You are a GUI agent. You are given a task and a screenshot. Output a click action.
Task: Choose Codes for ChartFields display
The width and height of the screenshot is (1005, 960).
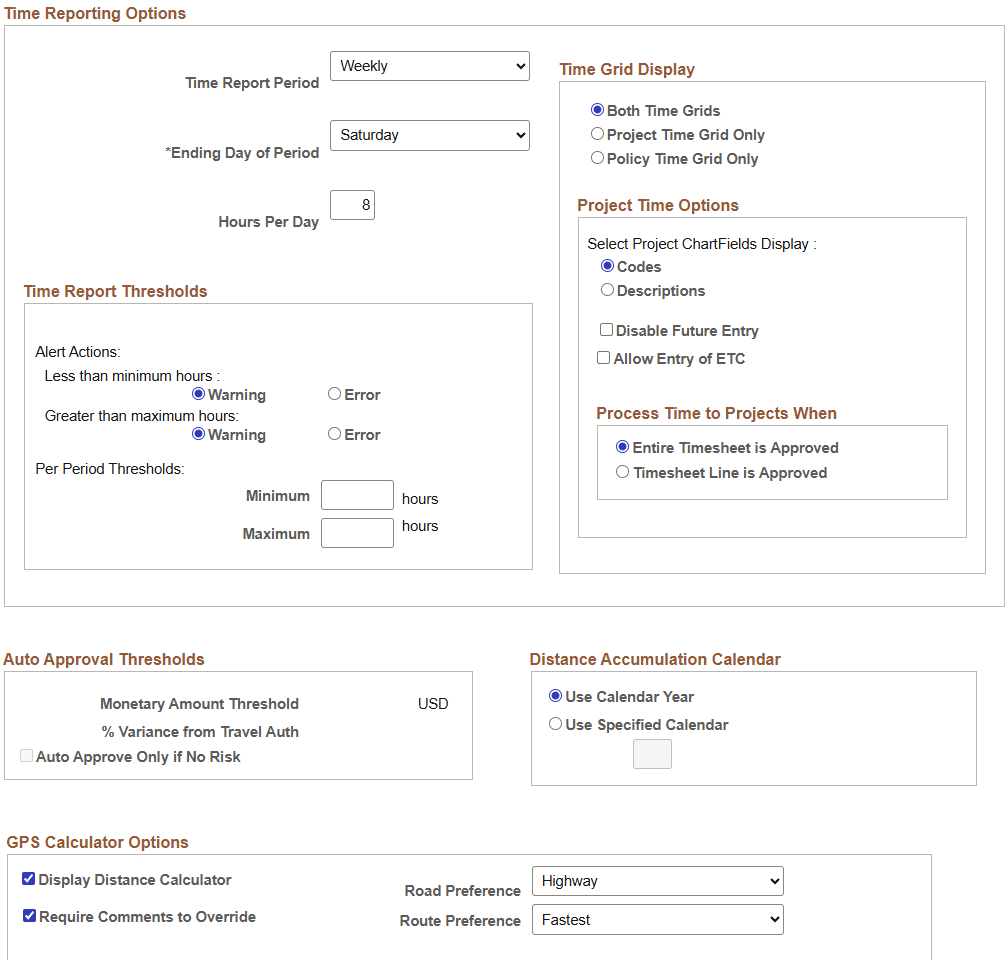pyautogui.click(x=608, y=266)
